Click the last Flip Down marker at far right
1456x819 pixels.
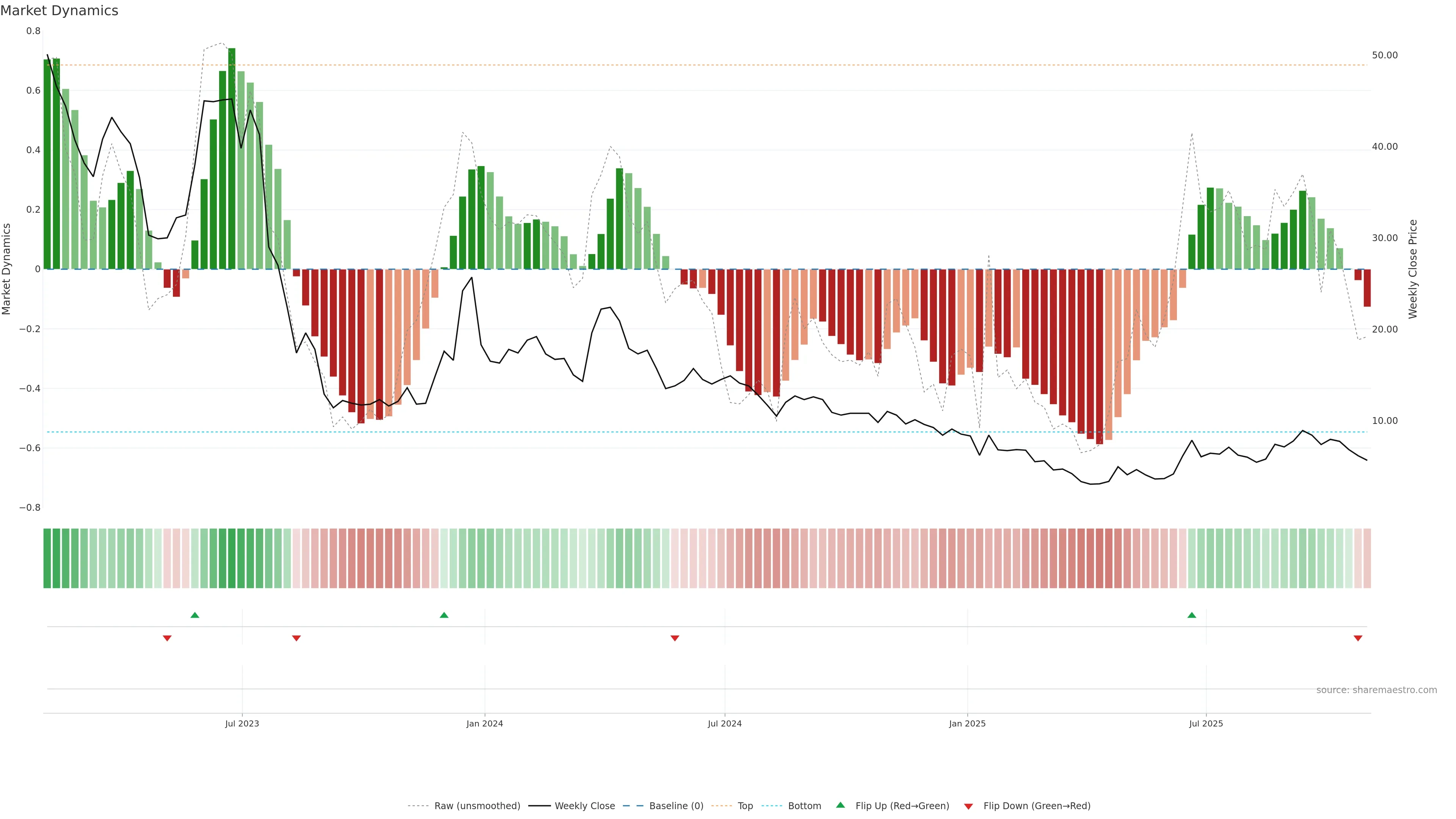click(x=1358, y=638)
